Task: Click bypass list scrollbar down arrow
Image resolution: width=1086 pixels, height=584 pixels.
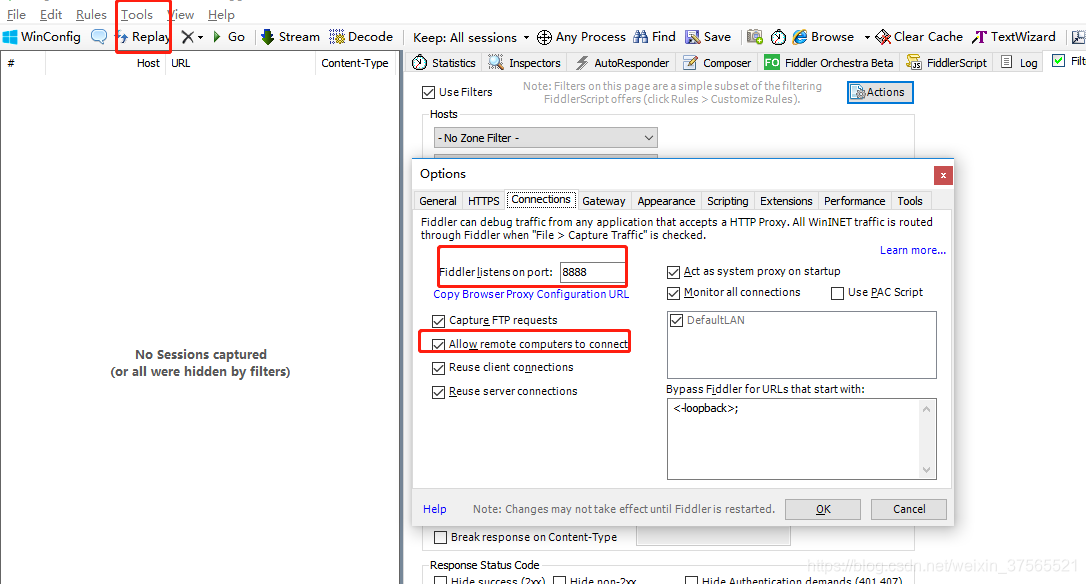Action: pos(927,470)
